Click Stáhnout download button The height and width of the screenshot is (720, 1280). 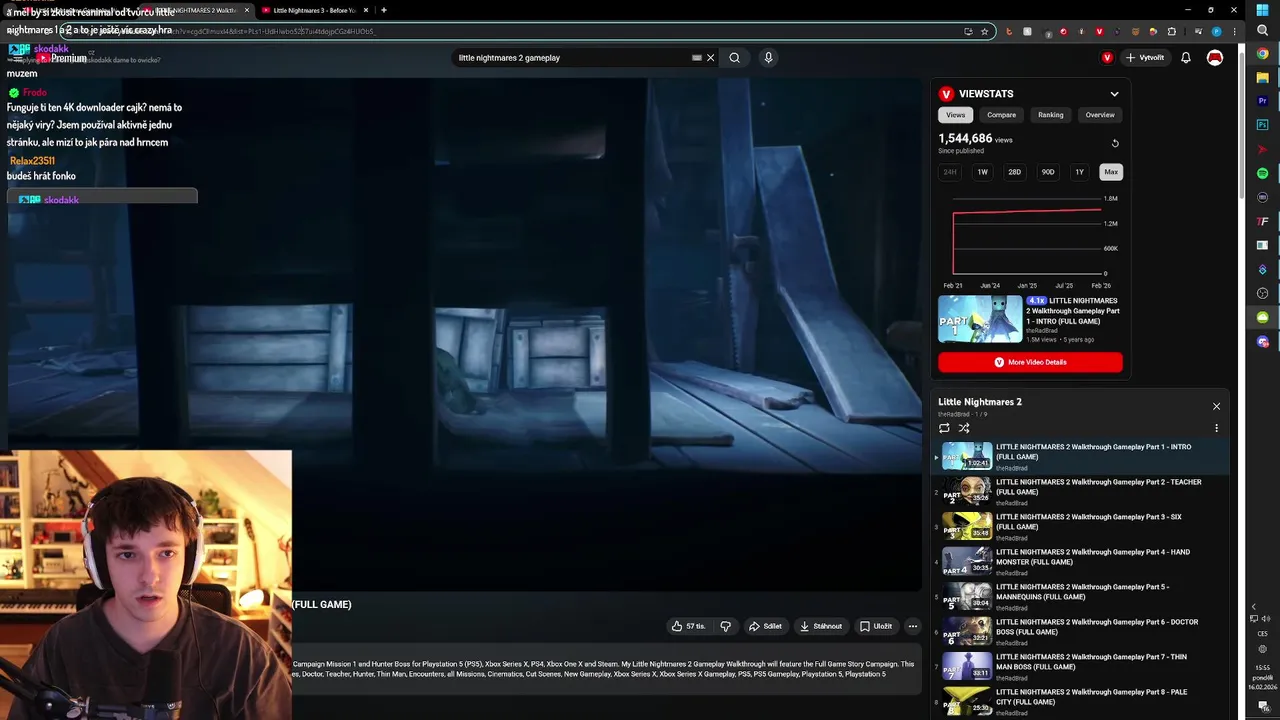[821, 626]
